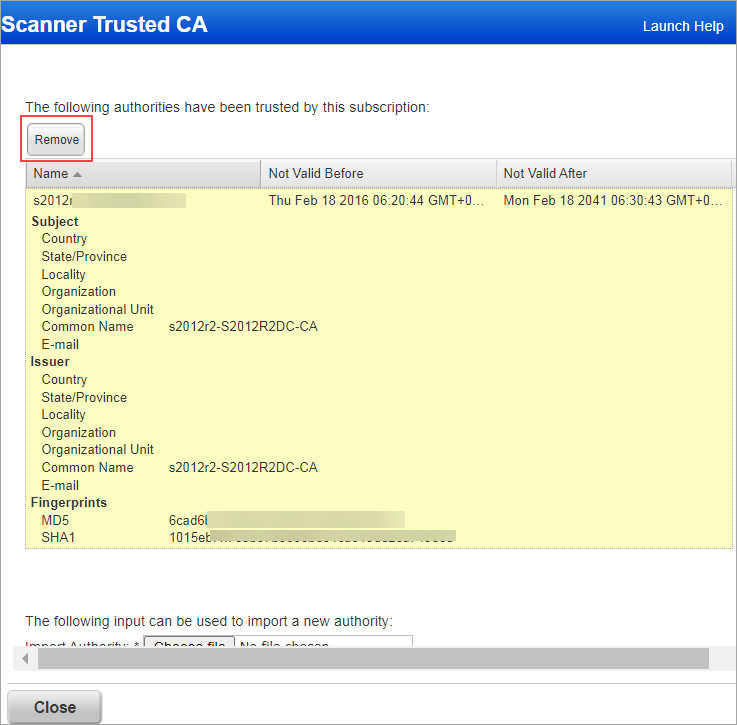The image size is (737, 725).
Task: Click the Fingerprints section heading
Action: coord(69,503)
